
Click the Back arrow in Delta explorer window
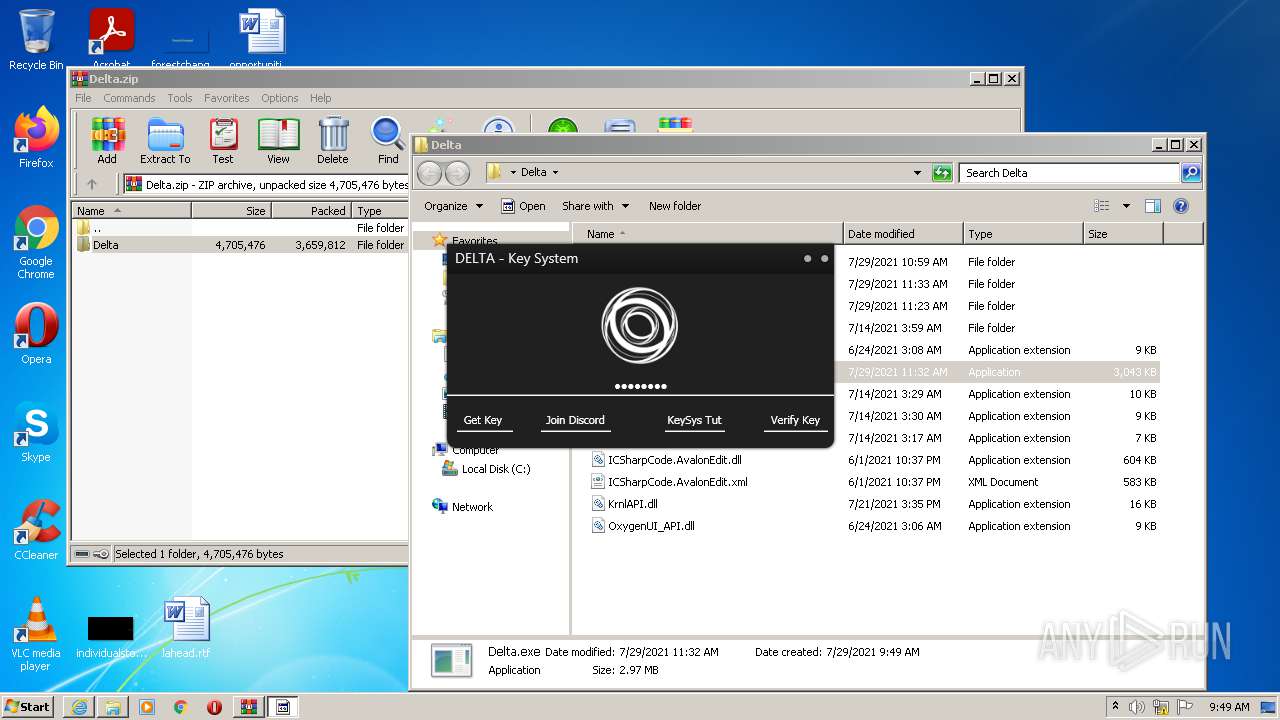point(430,173)
